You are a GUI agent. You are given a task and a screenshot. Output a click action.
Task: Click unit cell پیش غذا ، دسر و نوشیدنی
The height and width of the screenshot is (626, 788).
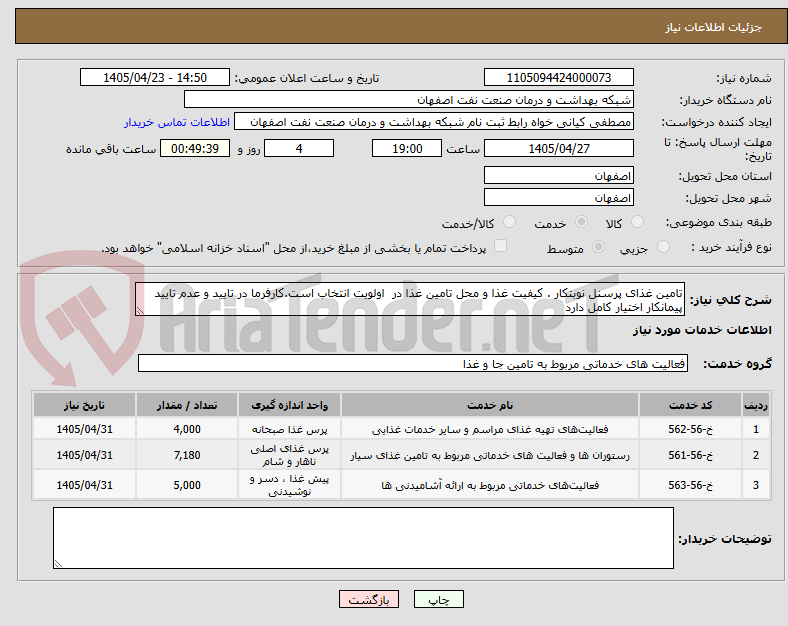coord(289,485)
